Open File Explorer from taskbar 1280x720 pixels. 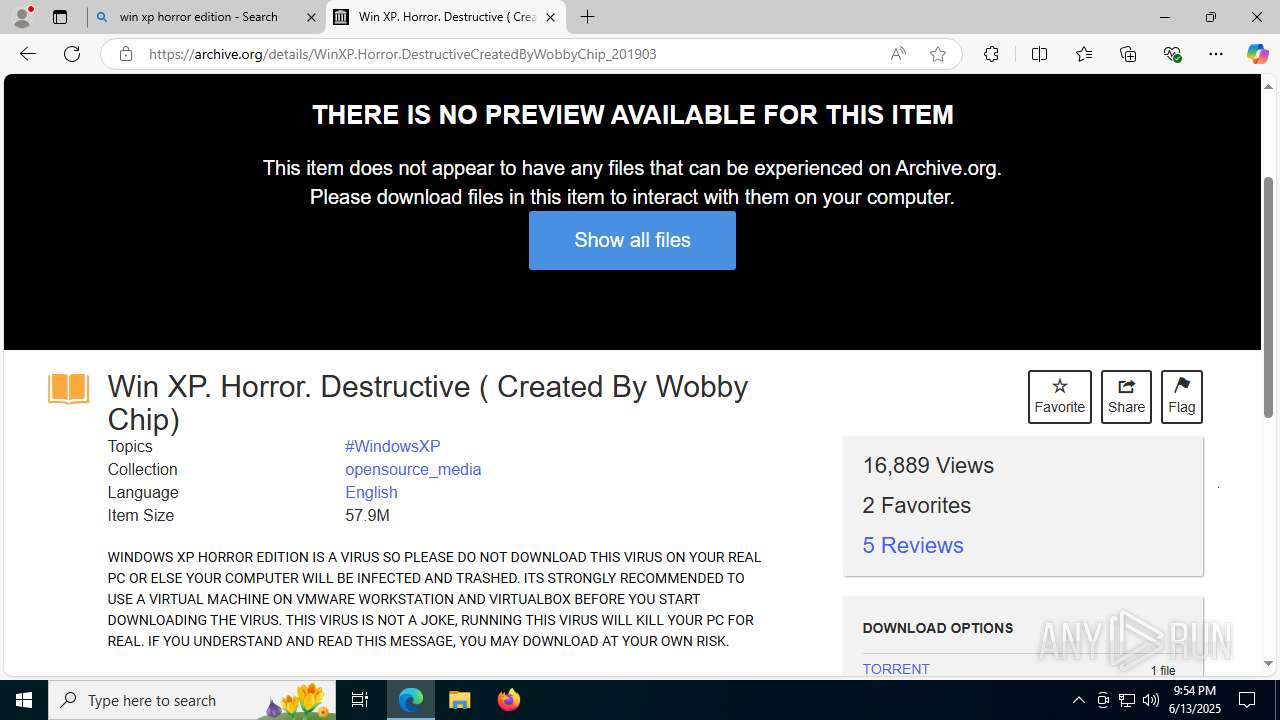pos(459,700)
